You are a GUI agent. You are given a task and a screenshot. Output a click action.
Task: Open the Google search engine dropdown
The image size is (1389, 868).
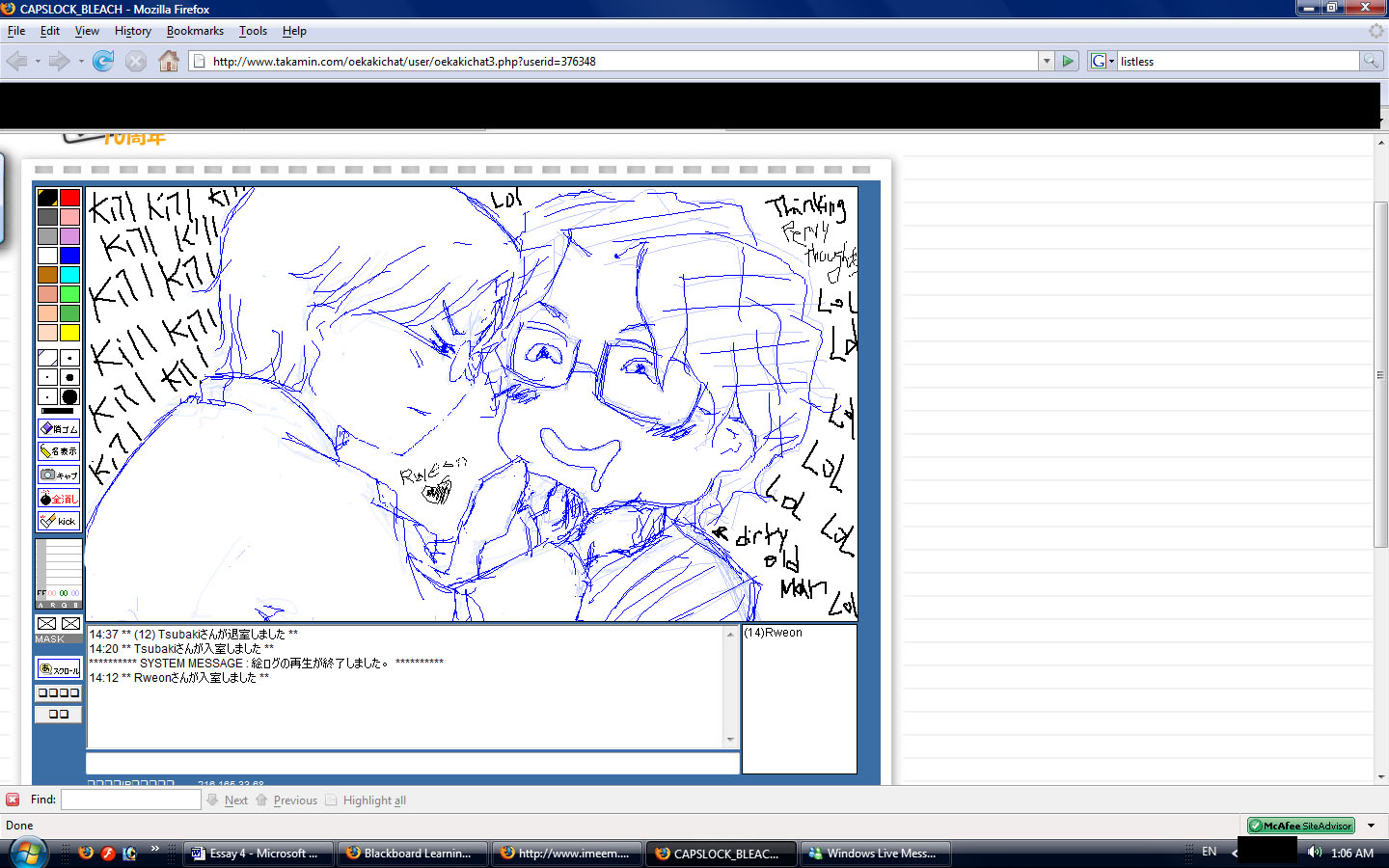(1103, 61)
